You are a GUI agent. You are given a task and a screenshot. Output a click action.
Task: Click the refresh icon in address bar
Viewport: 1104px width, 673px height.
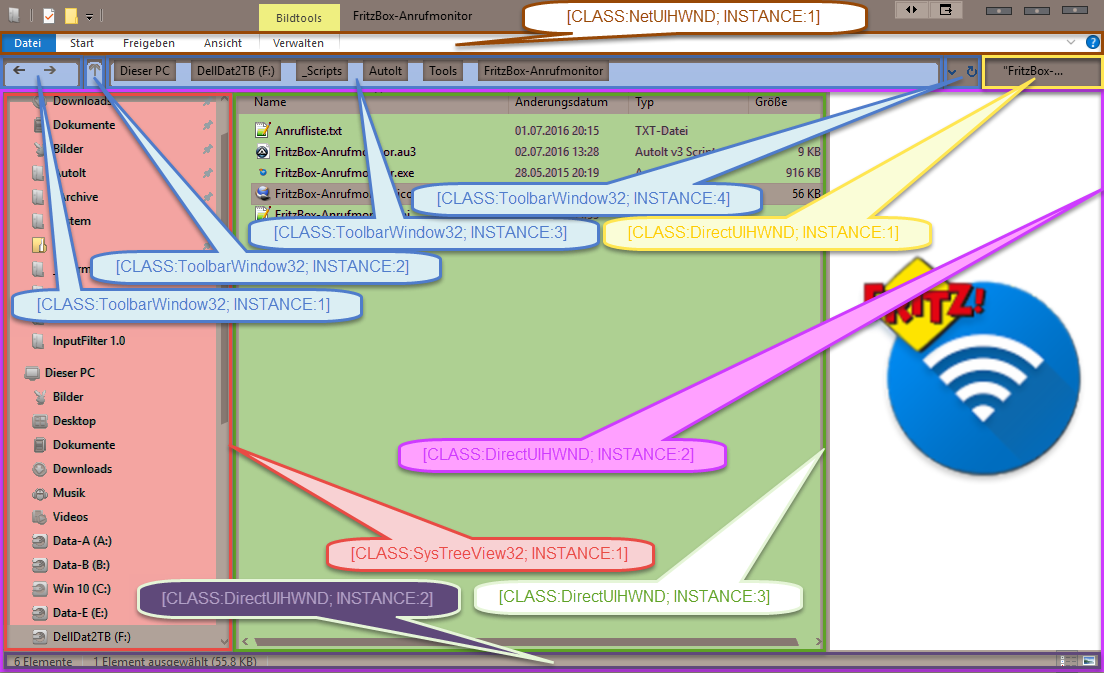(971, 72)
